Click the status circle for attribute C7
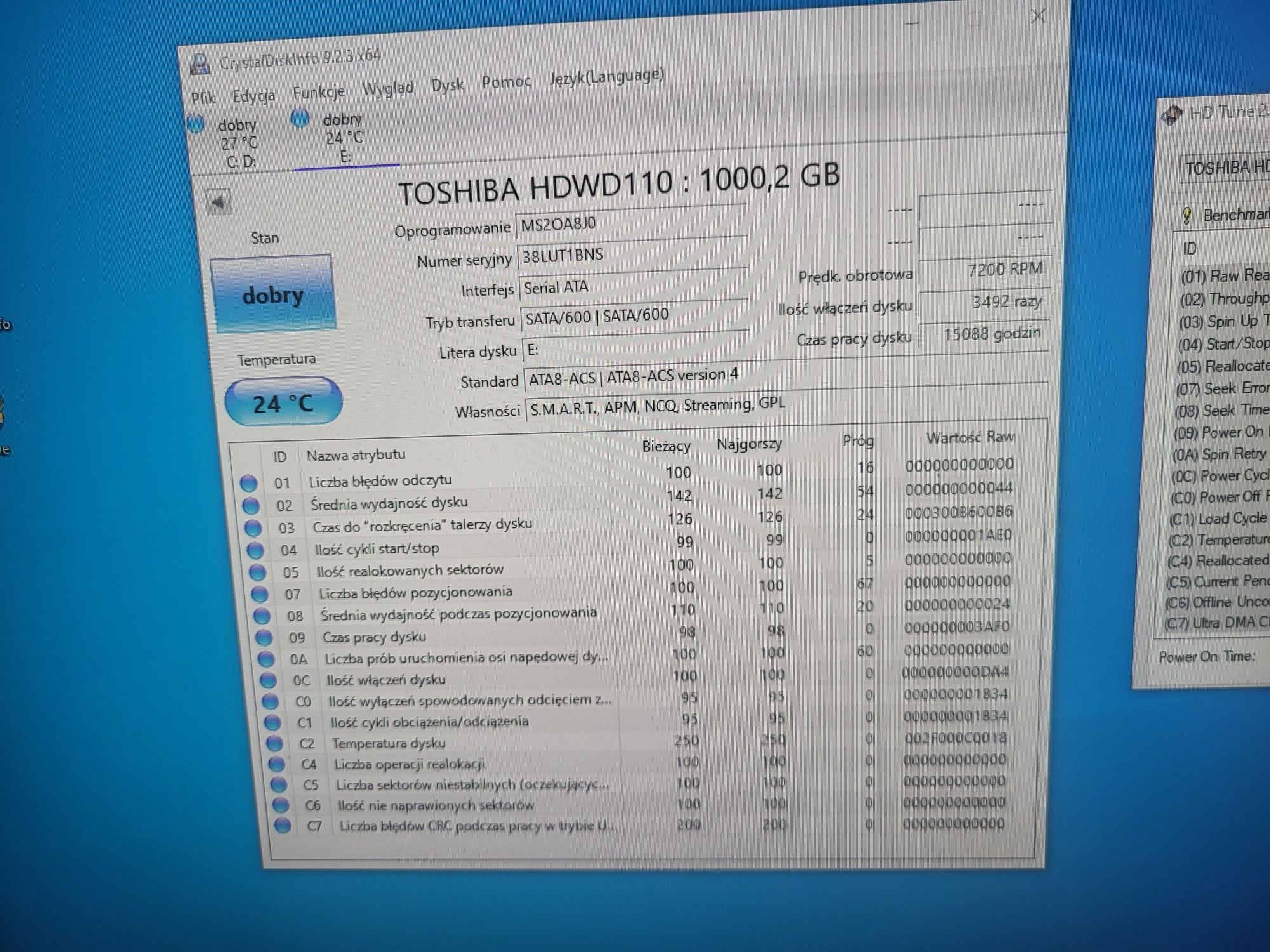The image size is (1270, 952). point(283,826)
